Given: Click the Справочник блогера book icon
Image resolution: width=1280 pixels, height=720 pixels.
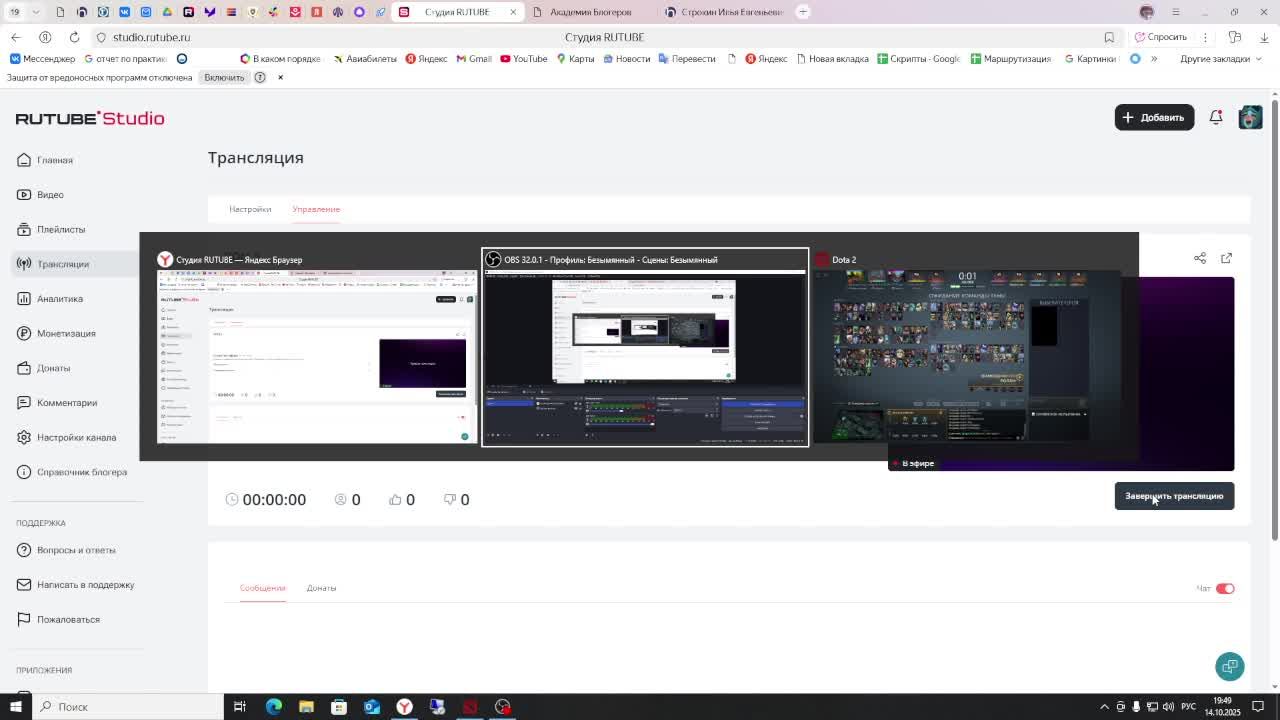Looking at the screenshot, I should (x=24, y=472).
